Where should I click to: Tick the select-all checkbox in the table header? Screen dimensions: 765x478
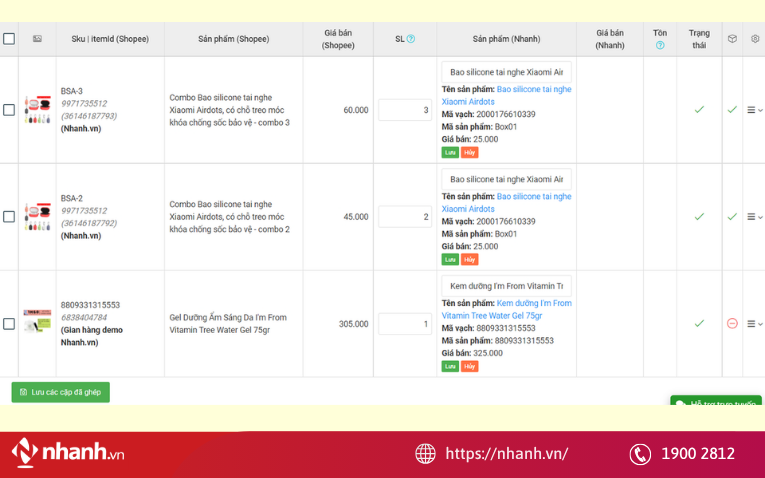click(x=9, y=39)
